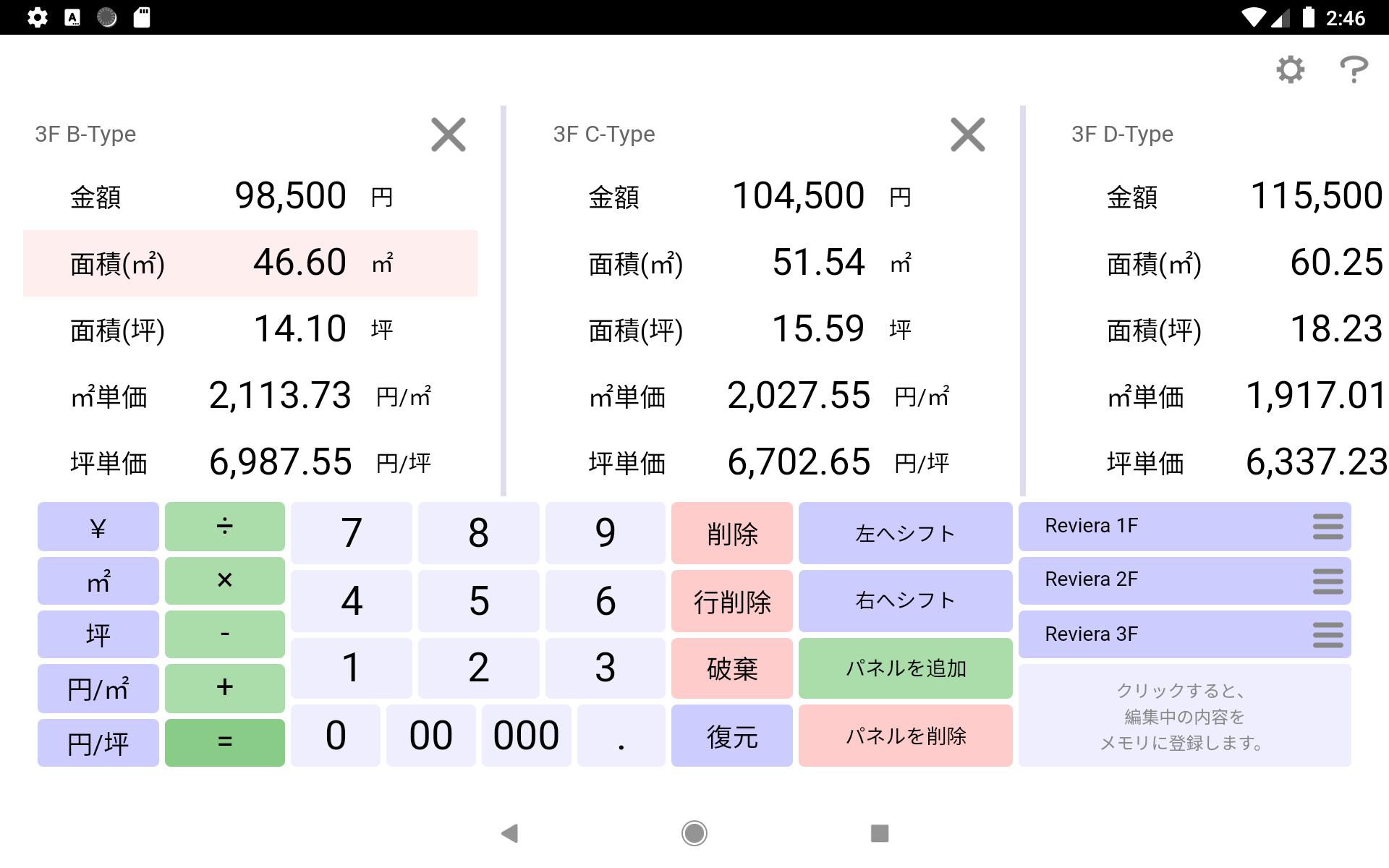Open settings via the gear icon
The width and height of the screenshot is (1389, 868).
point(1290,69)
